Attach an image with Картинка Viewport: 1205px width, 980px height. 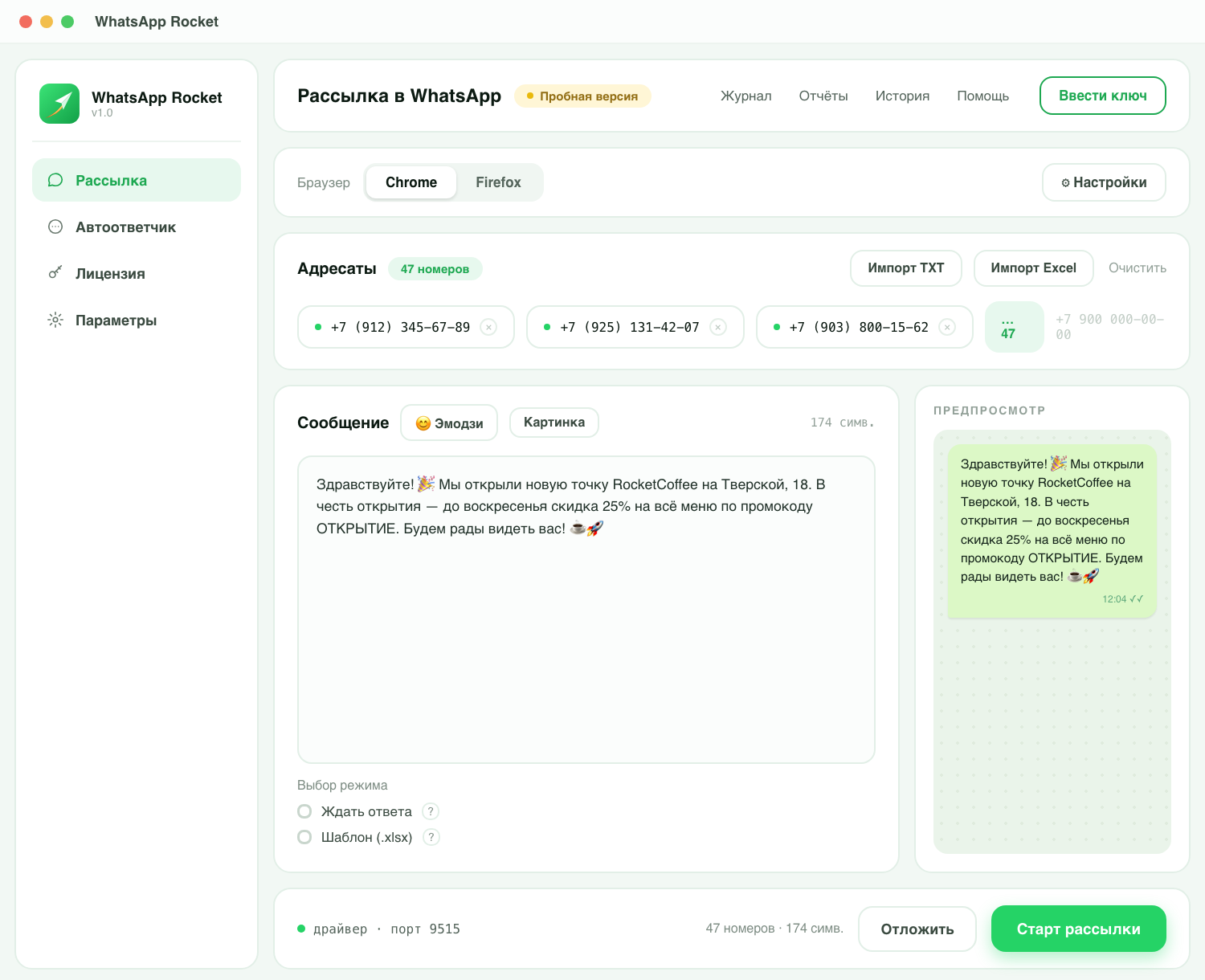pos(554,423)
